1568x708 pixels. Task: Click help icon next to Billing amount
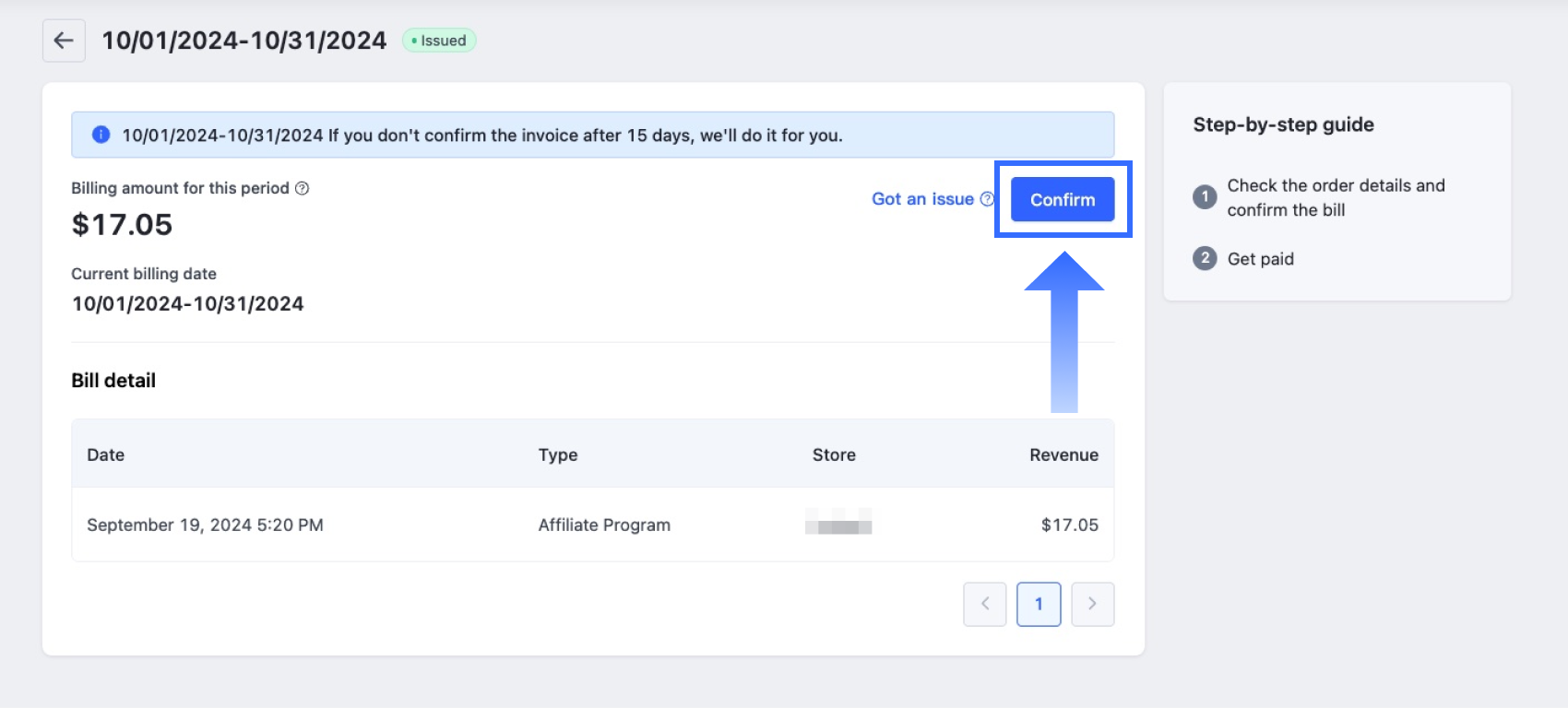(x=302, y=188)
